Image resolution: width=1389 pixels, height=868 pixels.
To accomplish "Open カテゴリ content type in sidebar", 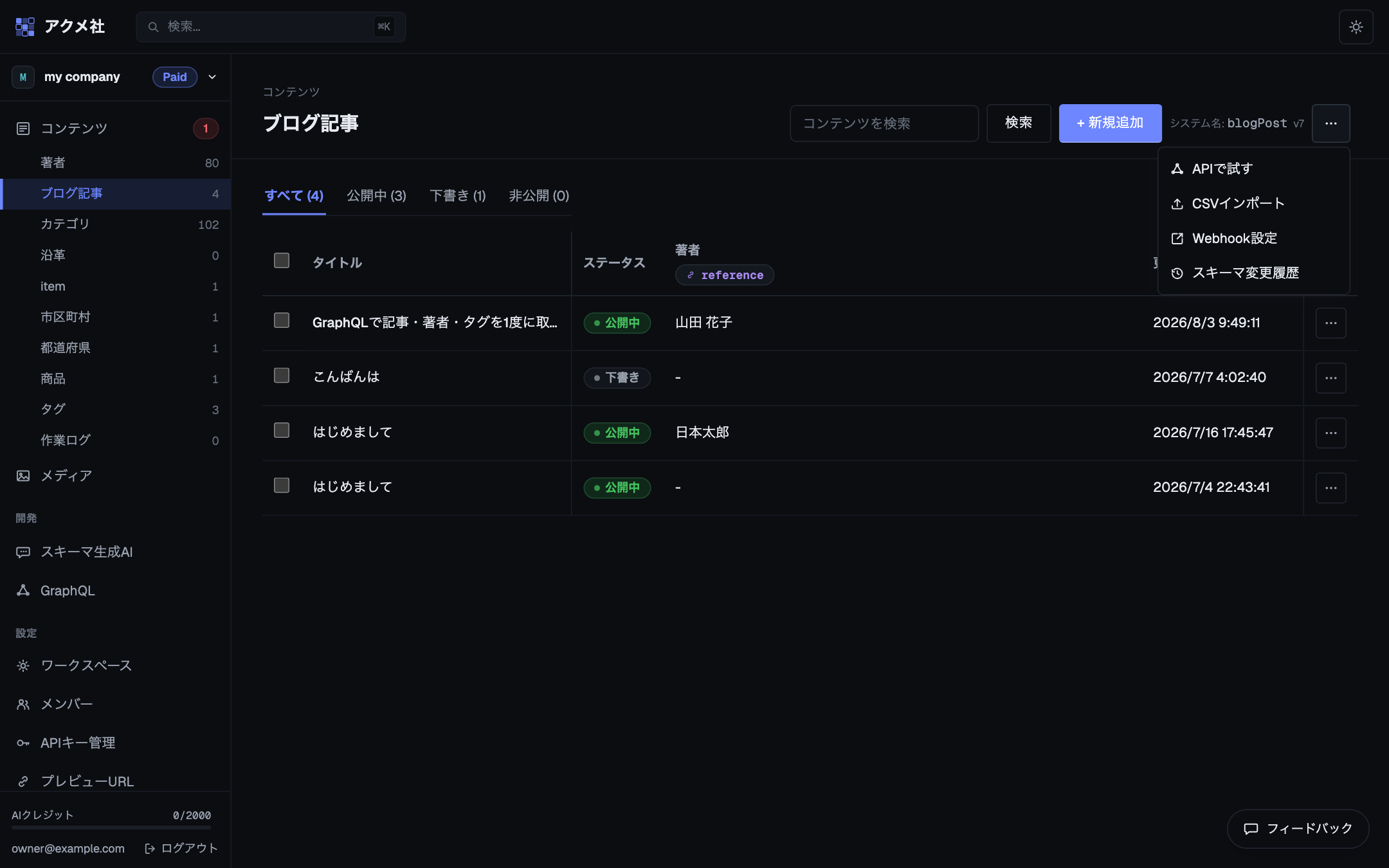I will point(115,224).
